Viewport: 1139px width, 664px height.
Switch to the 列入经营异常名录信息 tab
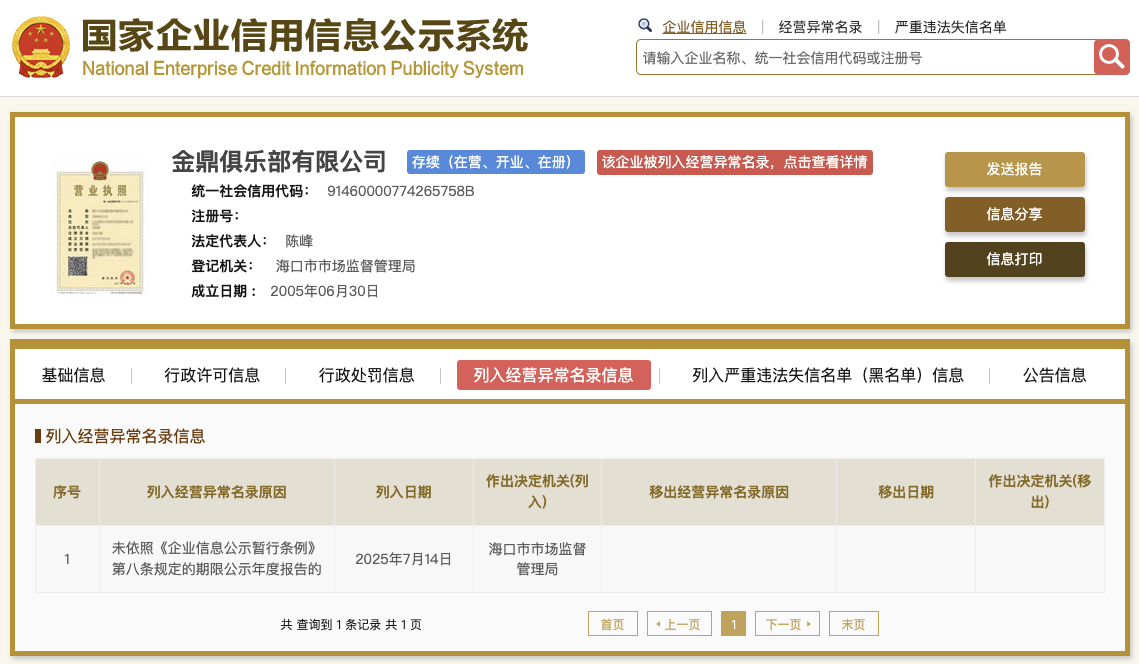point(554,375)
